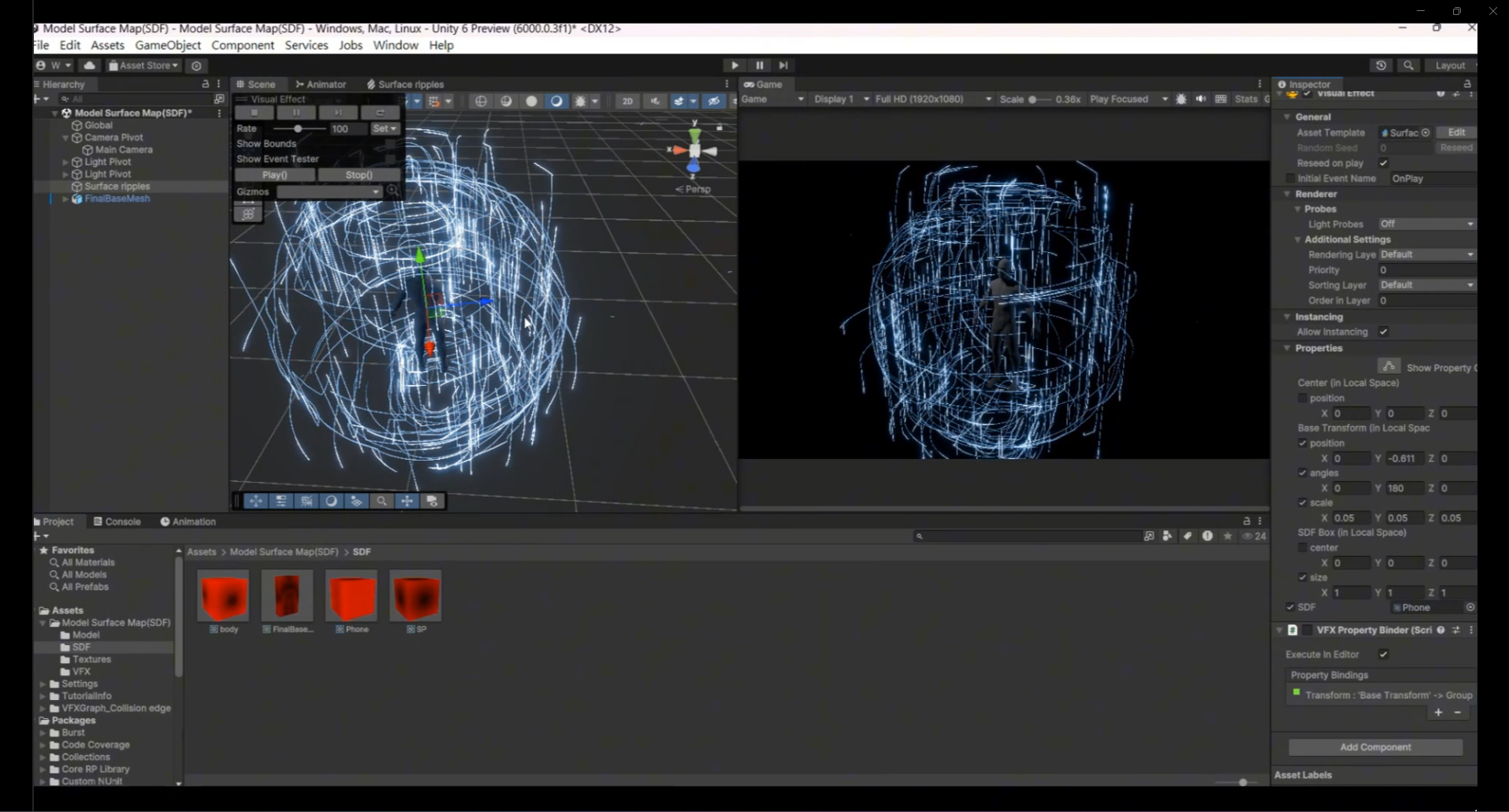Toggle the highlighted crescent sphere scene icon

pos(556,101)
